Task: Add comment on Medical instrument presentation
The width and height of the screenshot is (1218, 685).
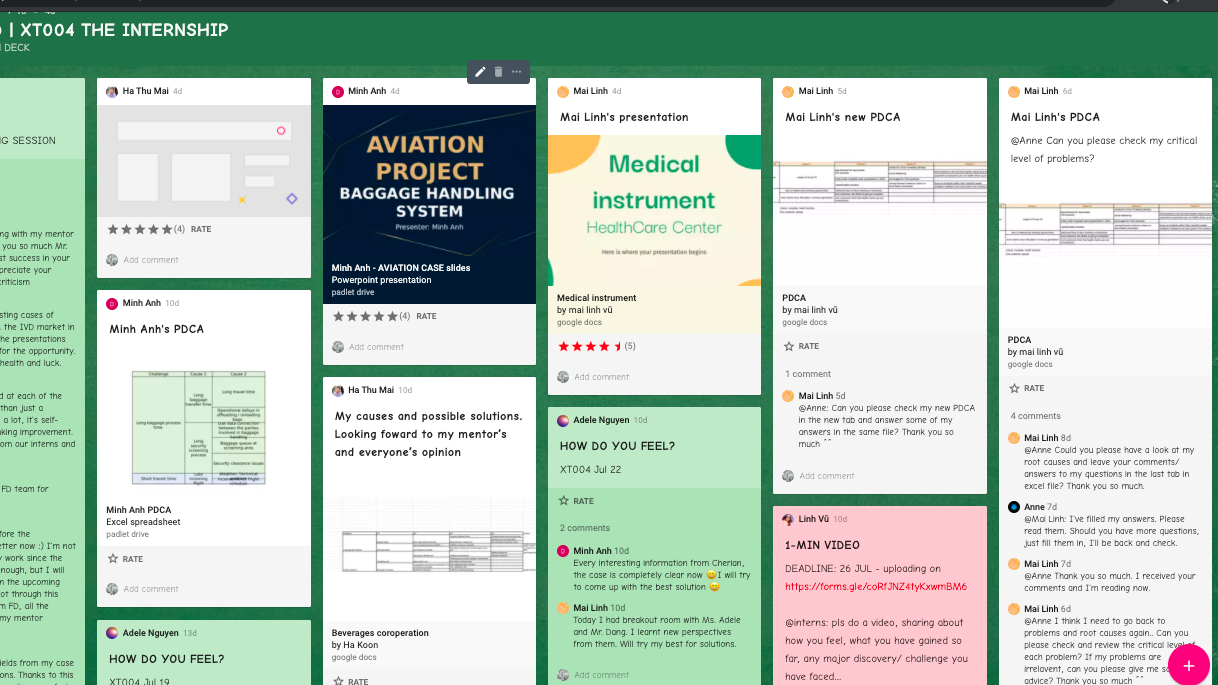Action: [x=601, y=377]
